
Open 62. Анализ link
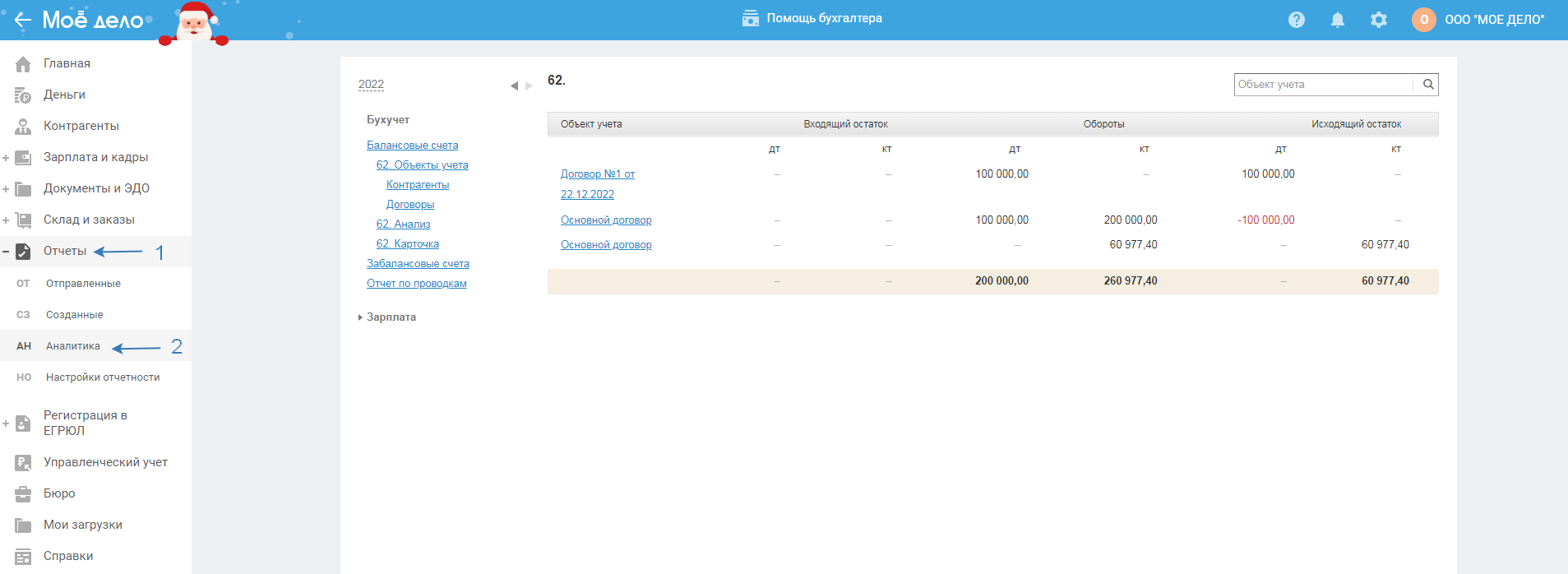coord(404,224)
